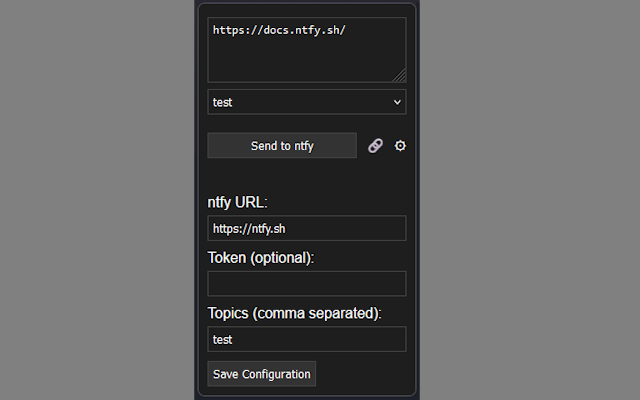Image resolution: width=640 pixels, height=400 pixels.
Task: Click the link icon beside Send button
Action: point(375,146)
